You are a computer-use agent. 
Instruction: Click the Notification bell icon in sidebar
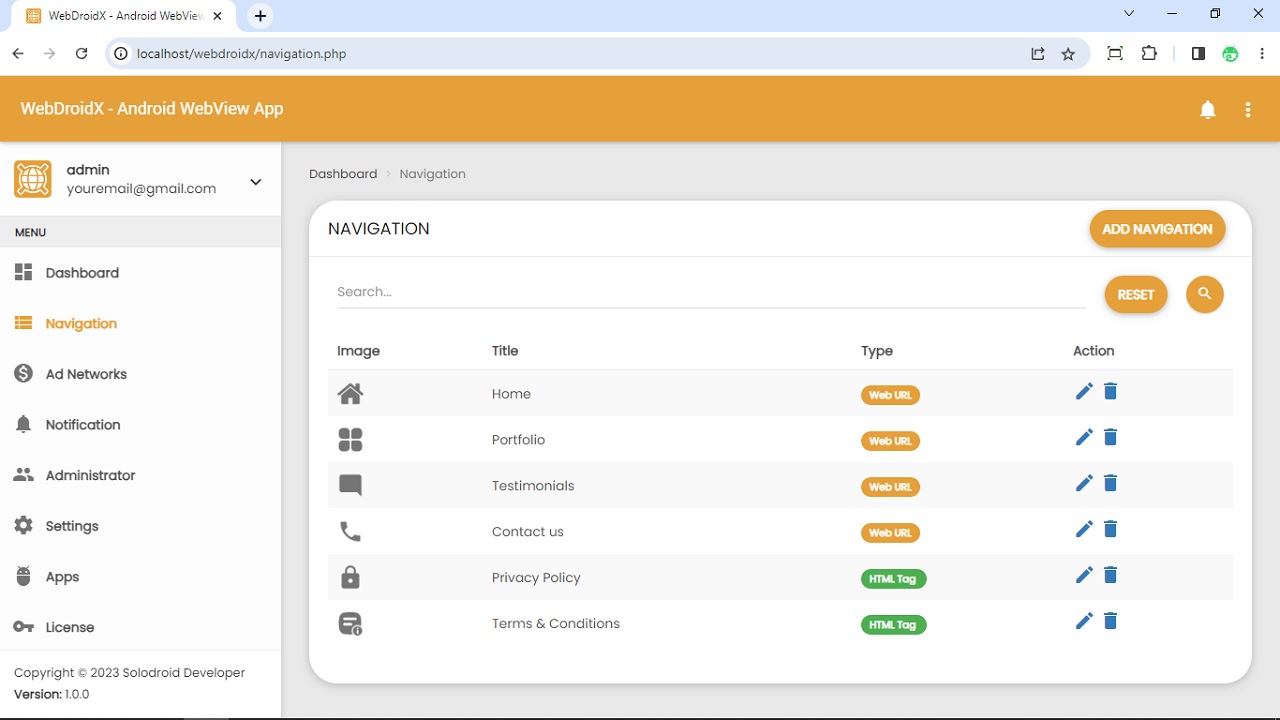click(x=23, y=424)
